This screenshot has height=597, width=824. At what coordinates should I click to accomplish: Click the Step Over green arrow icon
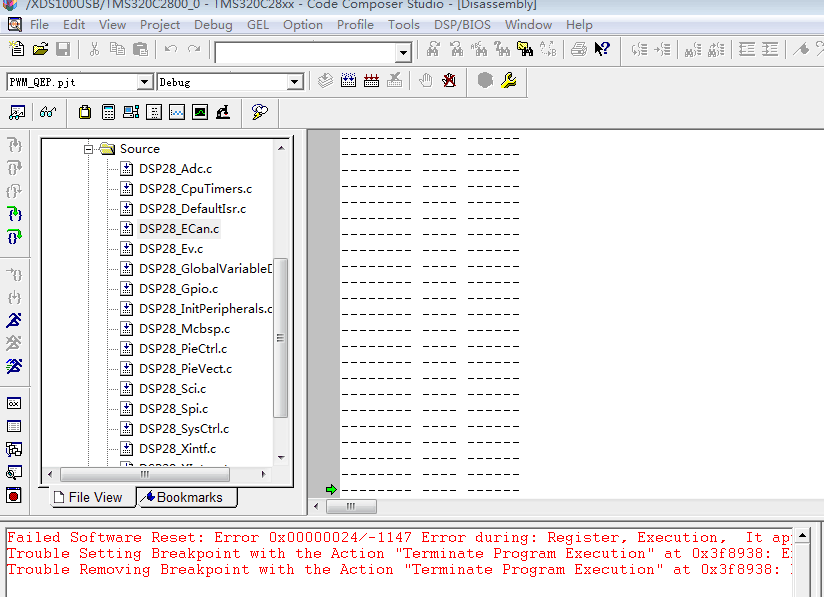pyautogui.click(x=14, y=214)
